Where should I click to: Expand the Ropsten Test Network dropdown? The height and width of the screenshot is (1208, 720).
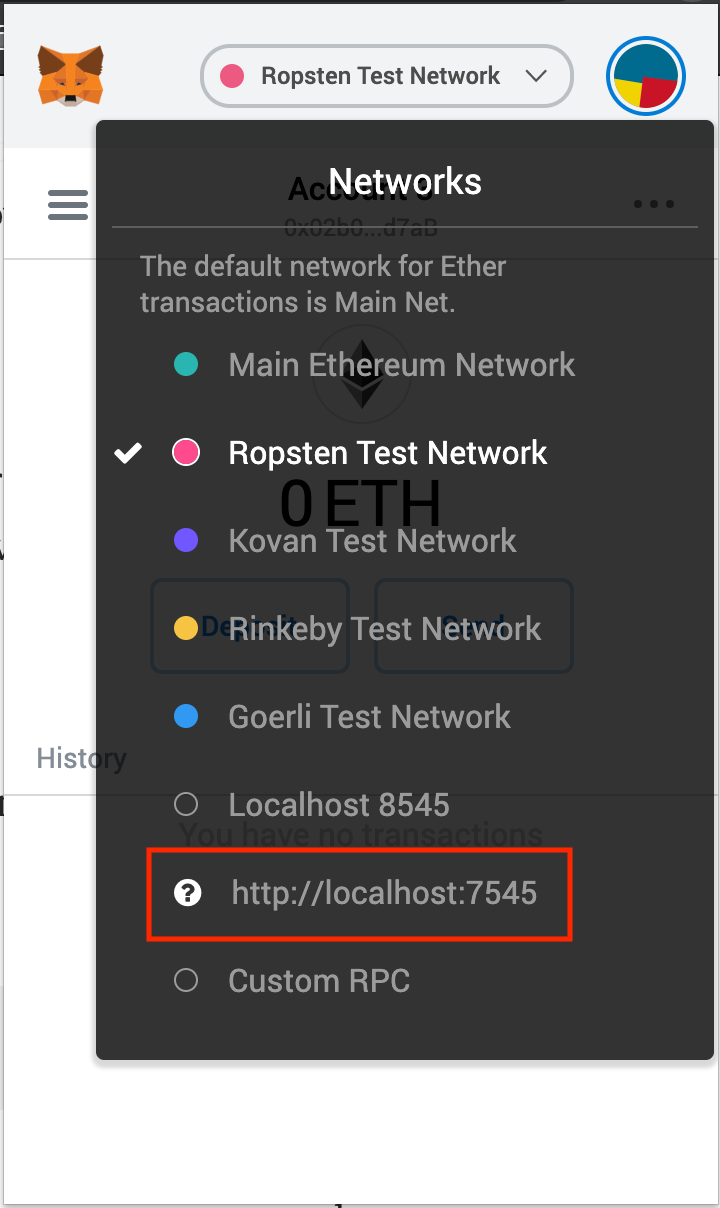pyautogui.click(x=387, y=76)
